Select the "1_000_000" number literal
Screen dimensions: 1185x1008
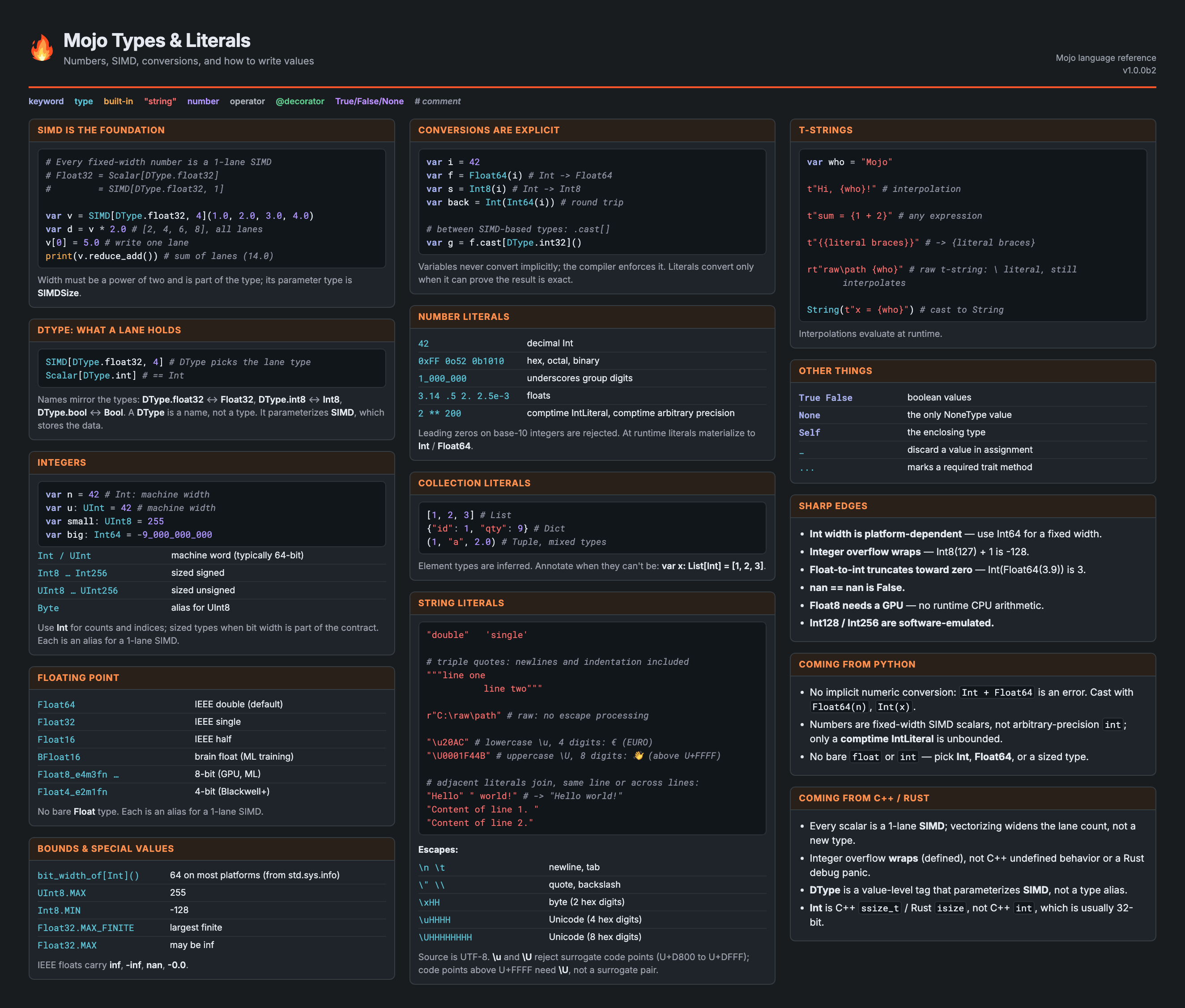443,379
